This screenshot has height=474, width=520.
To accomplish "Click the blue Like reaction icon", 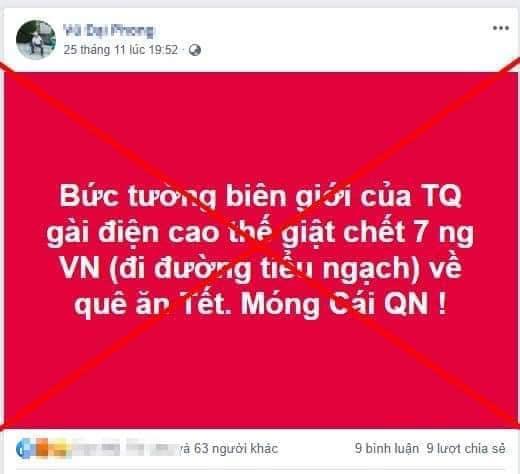I will point(24,449).
